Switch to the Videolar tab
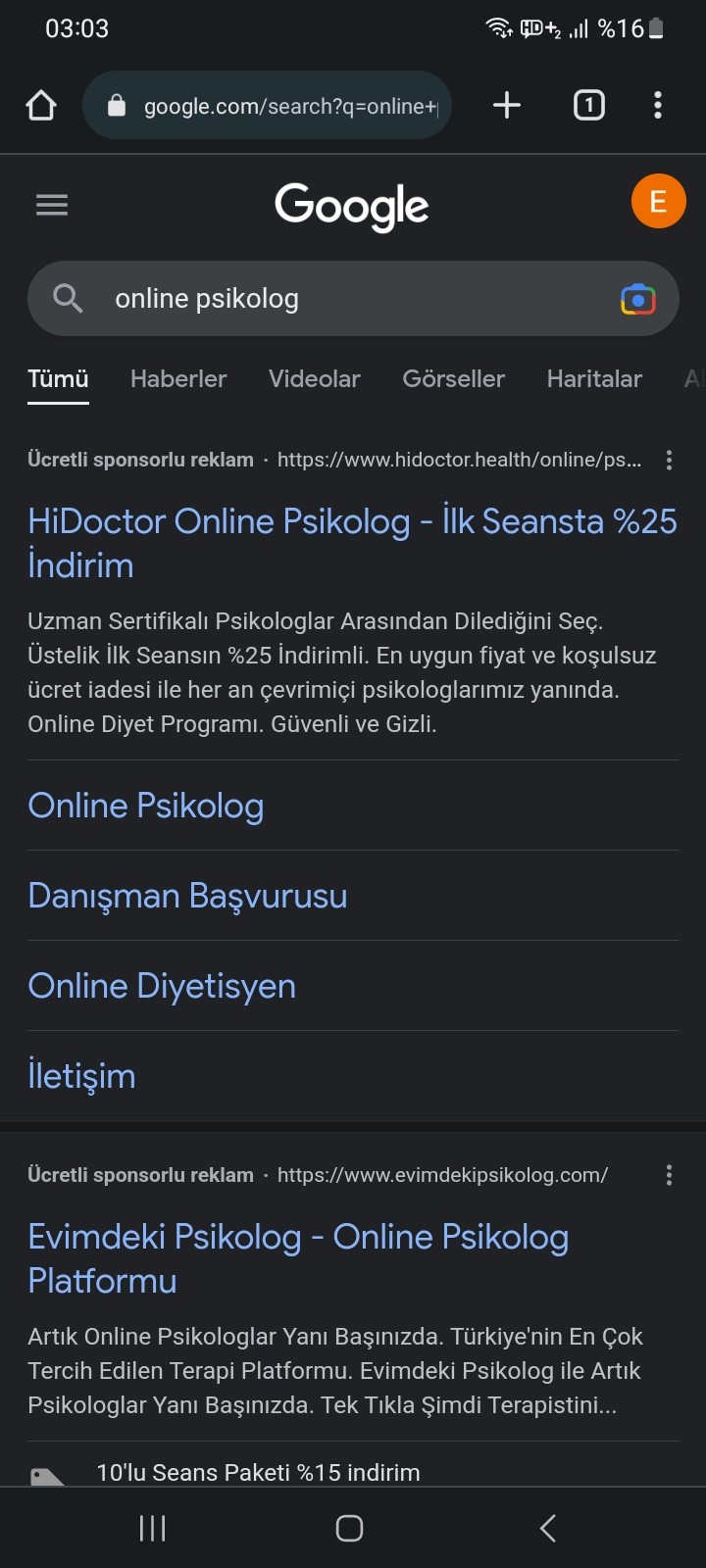Screen dimensions: 706x1568 coord(314,379)
